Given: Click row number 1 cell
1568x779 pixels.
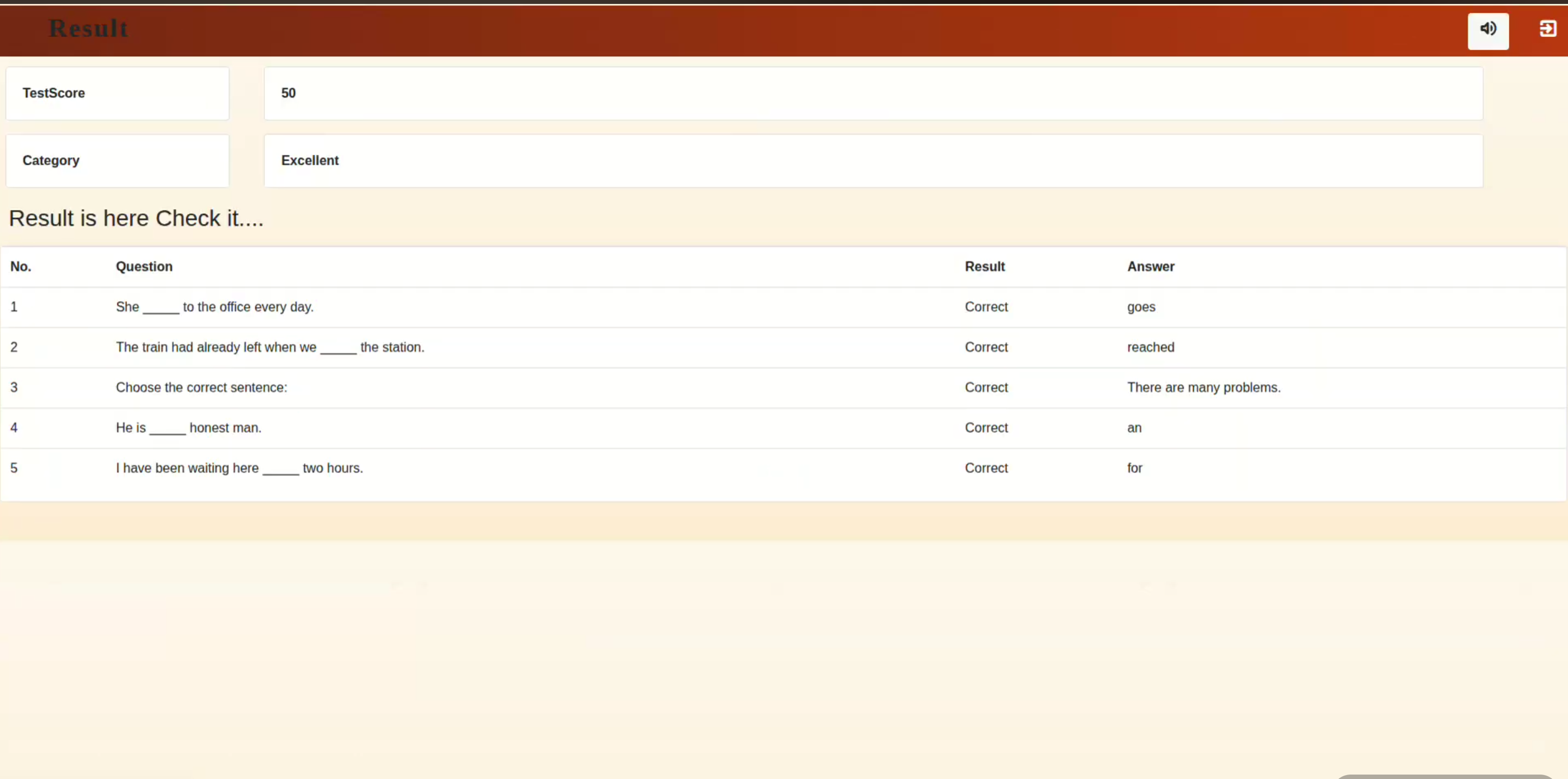Looking at the screenshot, I should (x=14, y=307).
